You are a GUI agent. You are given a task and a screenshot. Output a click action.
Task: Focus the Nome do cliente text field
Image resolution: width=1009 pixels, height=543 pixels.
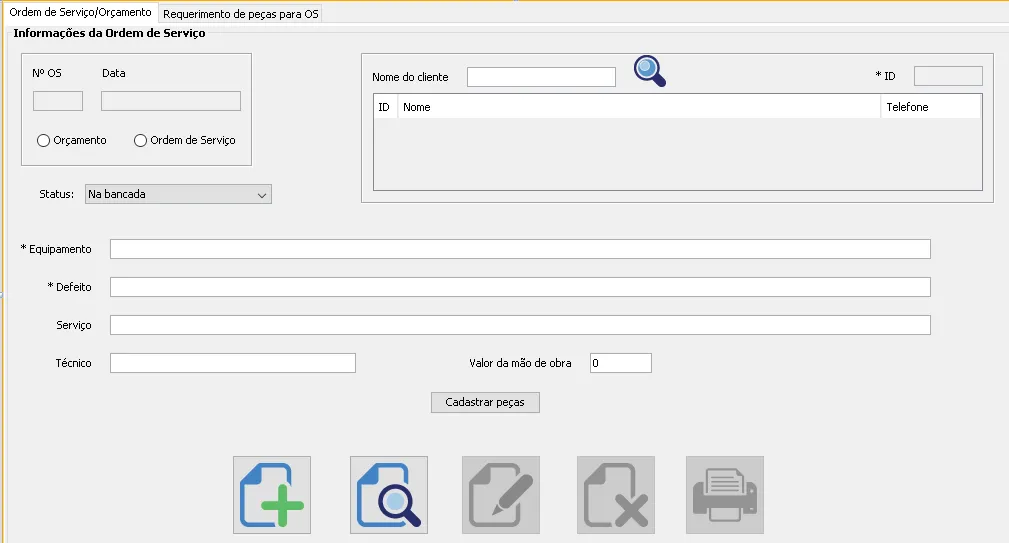tap(541, 77)
